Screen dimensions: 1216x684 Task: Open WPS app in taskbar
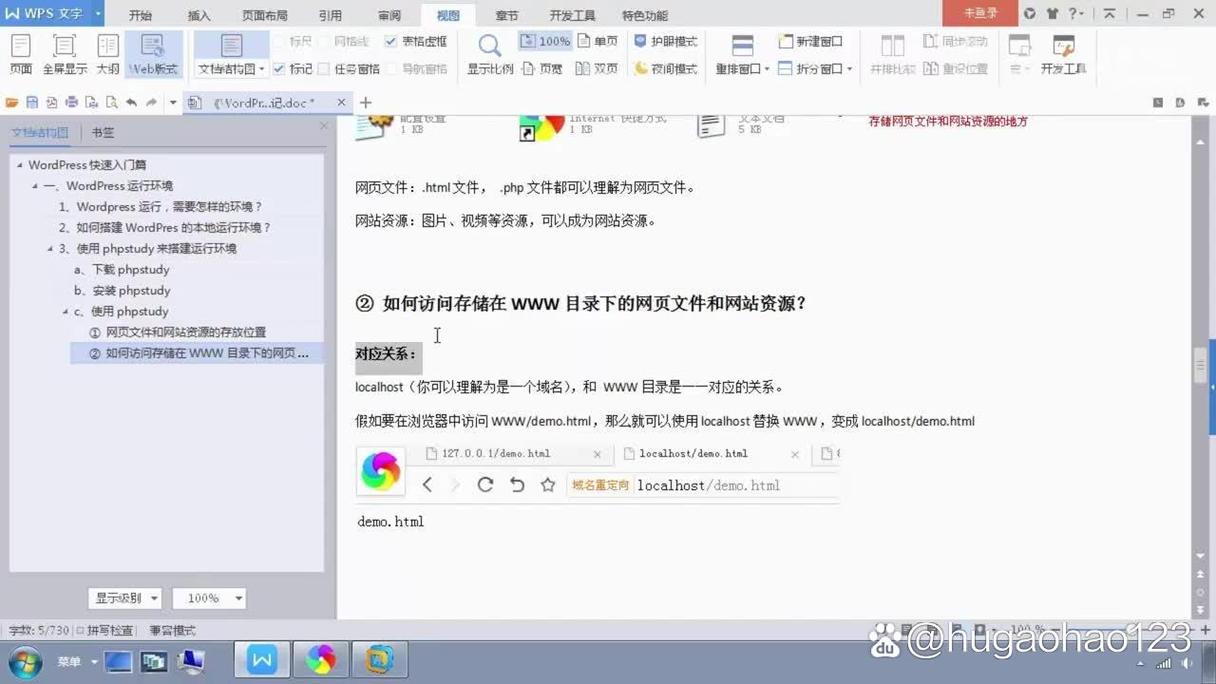262,660
